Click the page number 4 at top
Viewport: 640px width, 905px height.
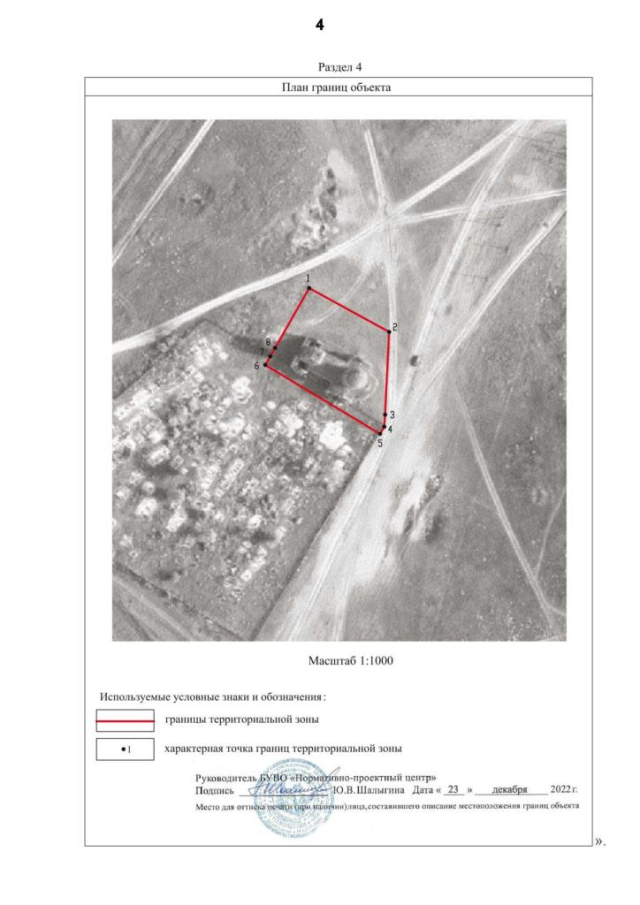click(320, 22)
